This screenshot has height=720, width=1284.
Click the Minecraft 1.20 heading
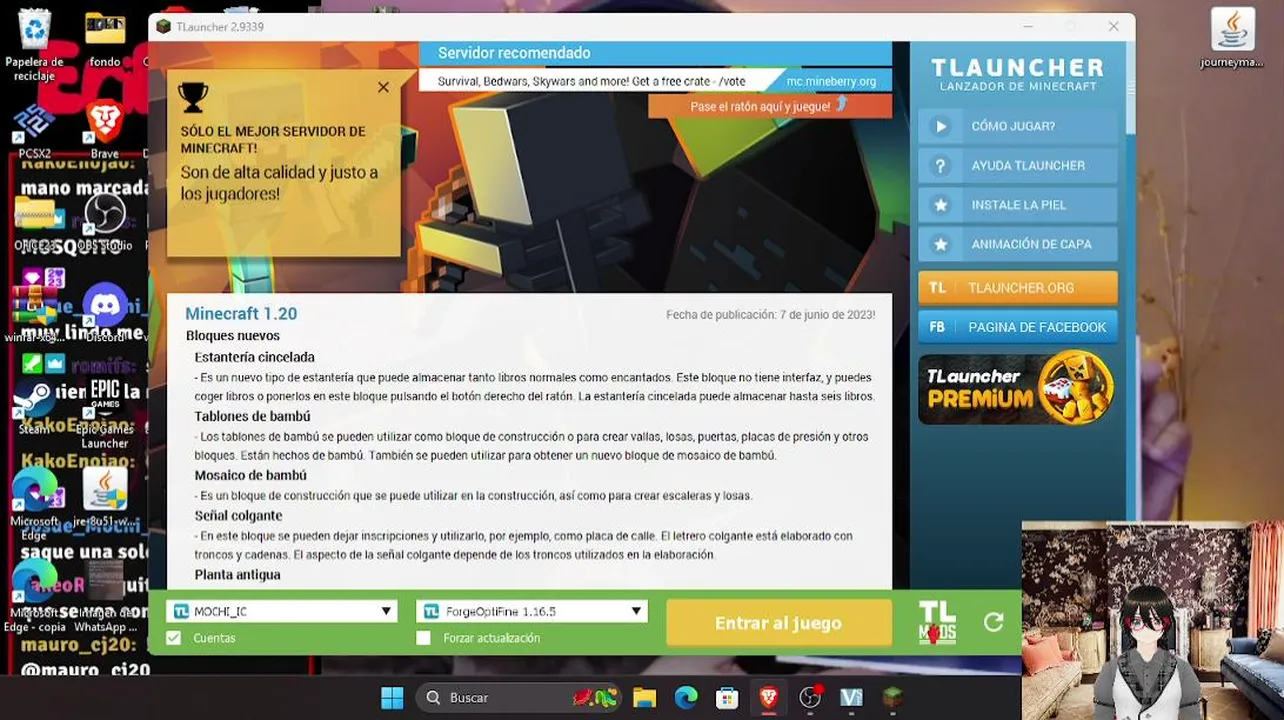pos(241,314)
